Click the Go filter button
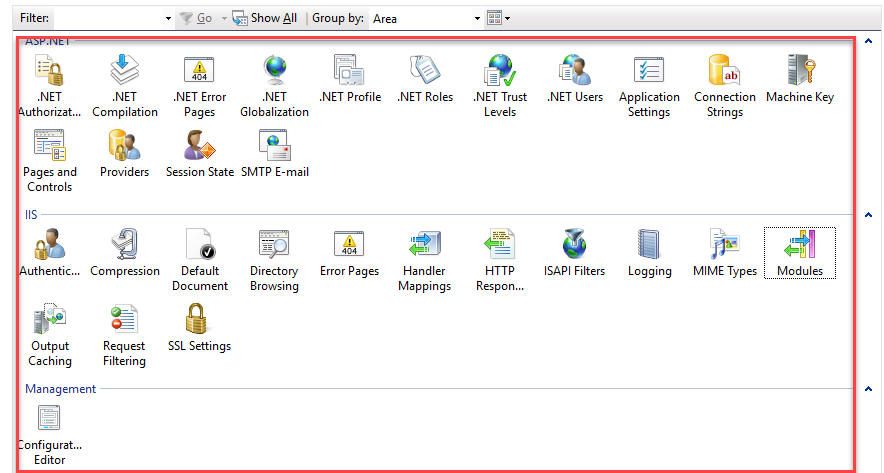This screenshot has width=884, height=473. (196, 19)
